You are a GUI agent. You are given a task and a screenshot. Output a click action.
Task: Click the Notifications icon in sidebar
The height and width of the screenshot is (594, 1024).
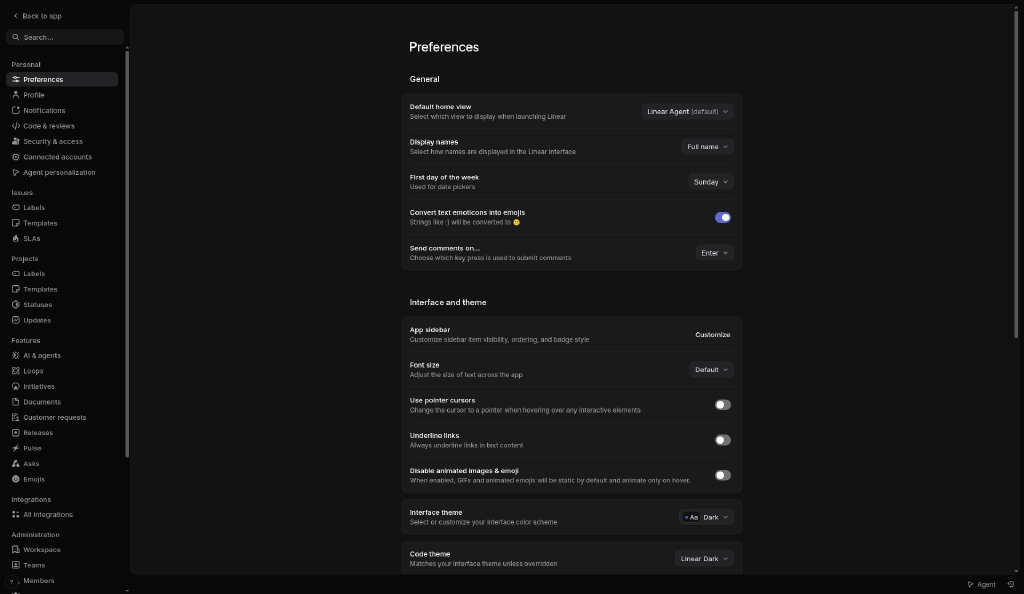pos(16,110)
